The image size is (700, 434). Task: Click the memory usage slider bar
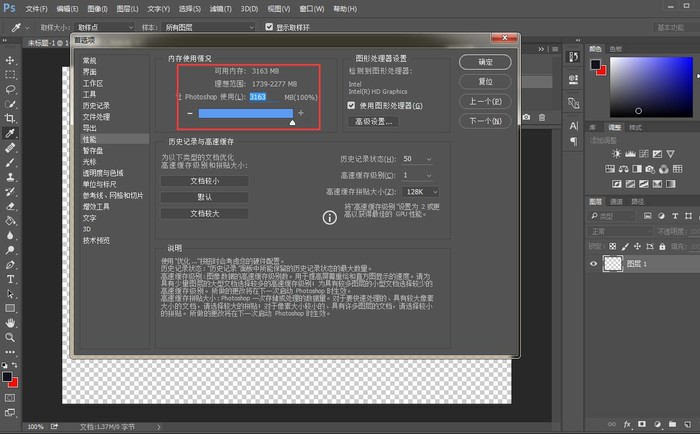246,113
